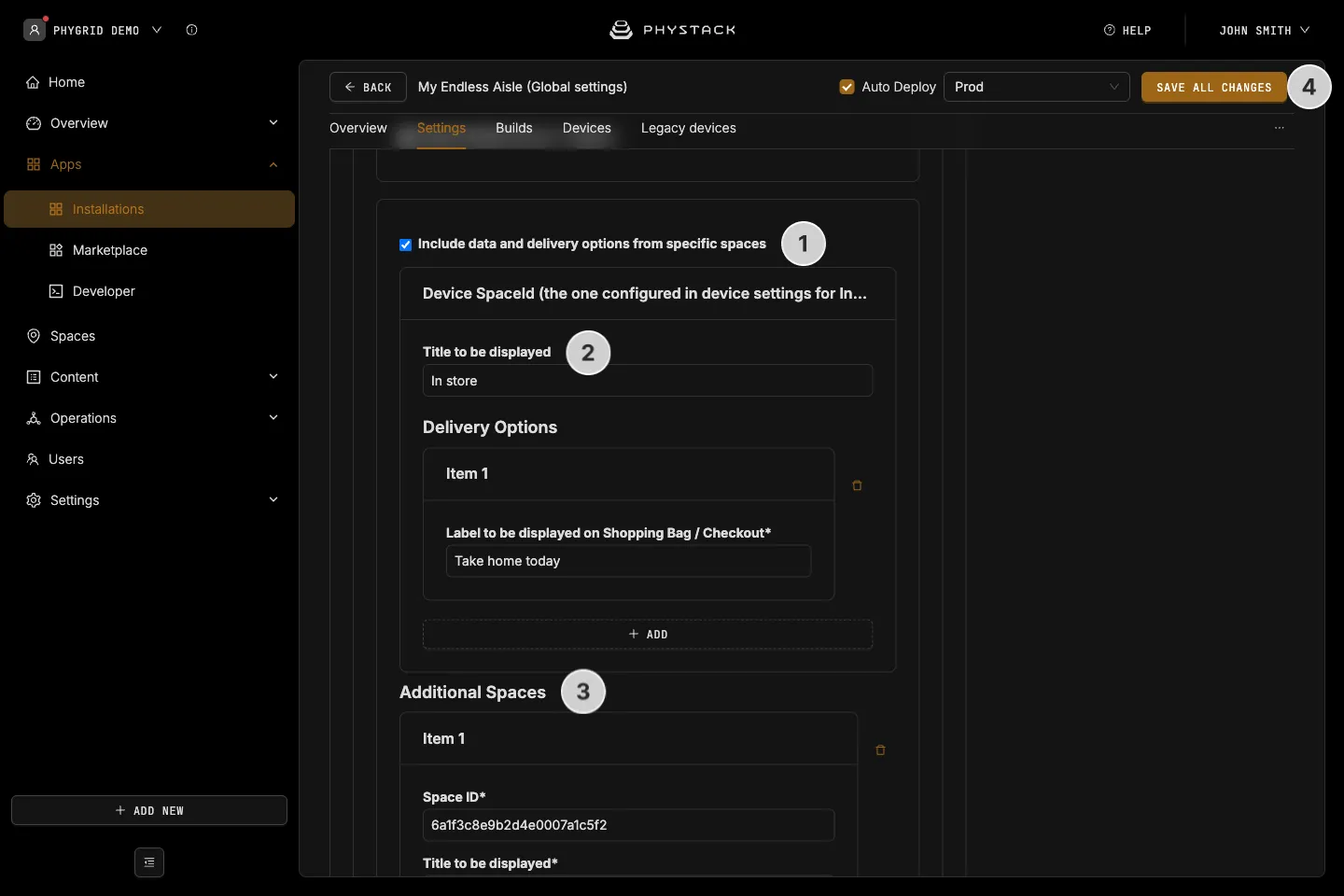The height and width of the screenshot is (896, 1344).
Task: Switch to the Legacy devices tab
Action: tap(689, 128)
